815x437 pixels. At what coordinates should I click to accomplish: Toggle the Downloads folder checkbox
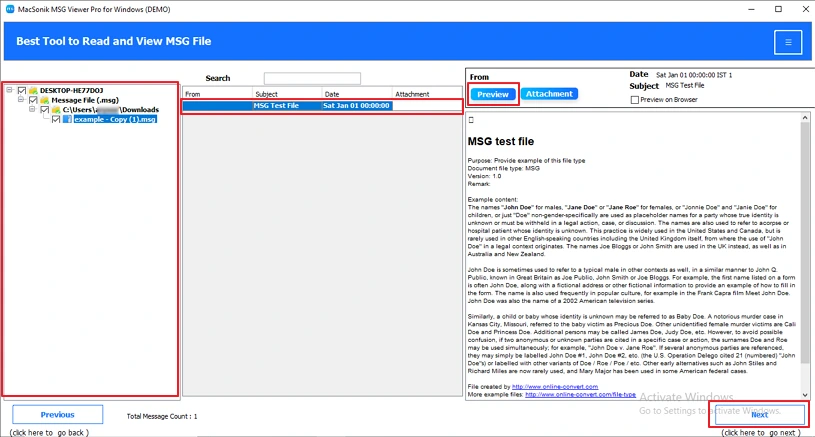pyautogui.click(x=45, y=110)
